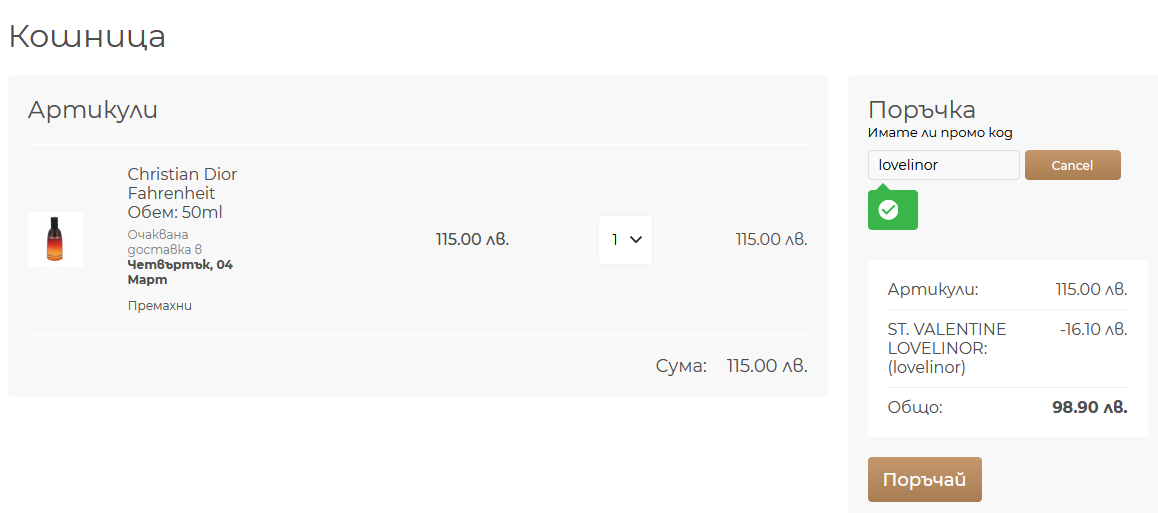The height and width of the screenshot is (513, 1158).
Task: Focus the promo code field containing lovelinor
Action: coord(944,165)
